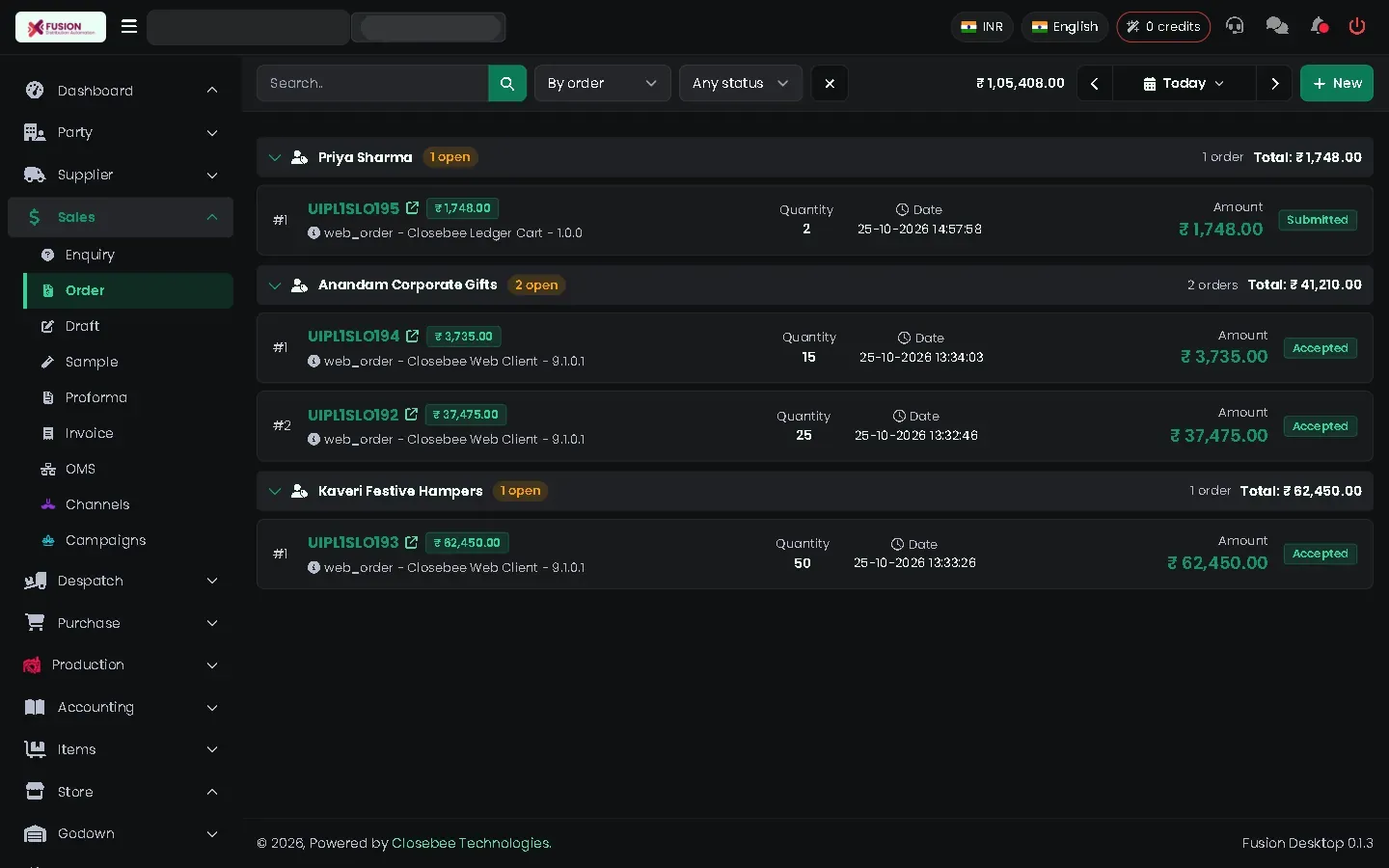Open the chat messages icon
Screen dimensions: 1389x868
pos(1277,26)
